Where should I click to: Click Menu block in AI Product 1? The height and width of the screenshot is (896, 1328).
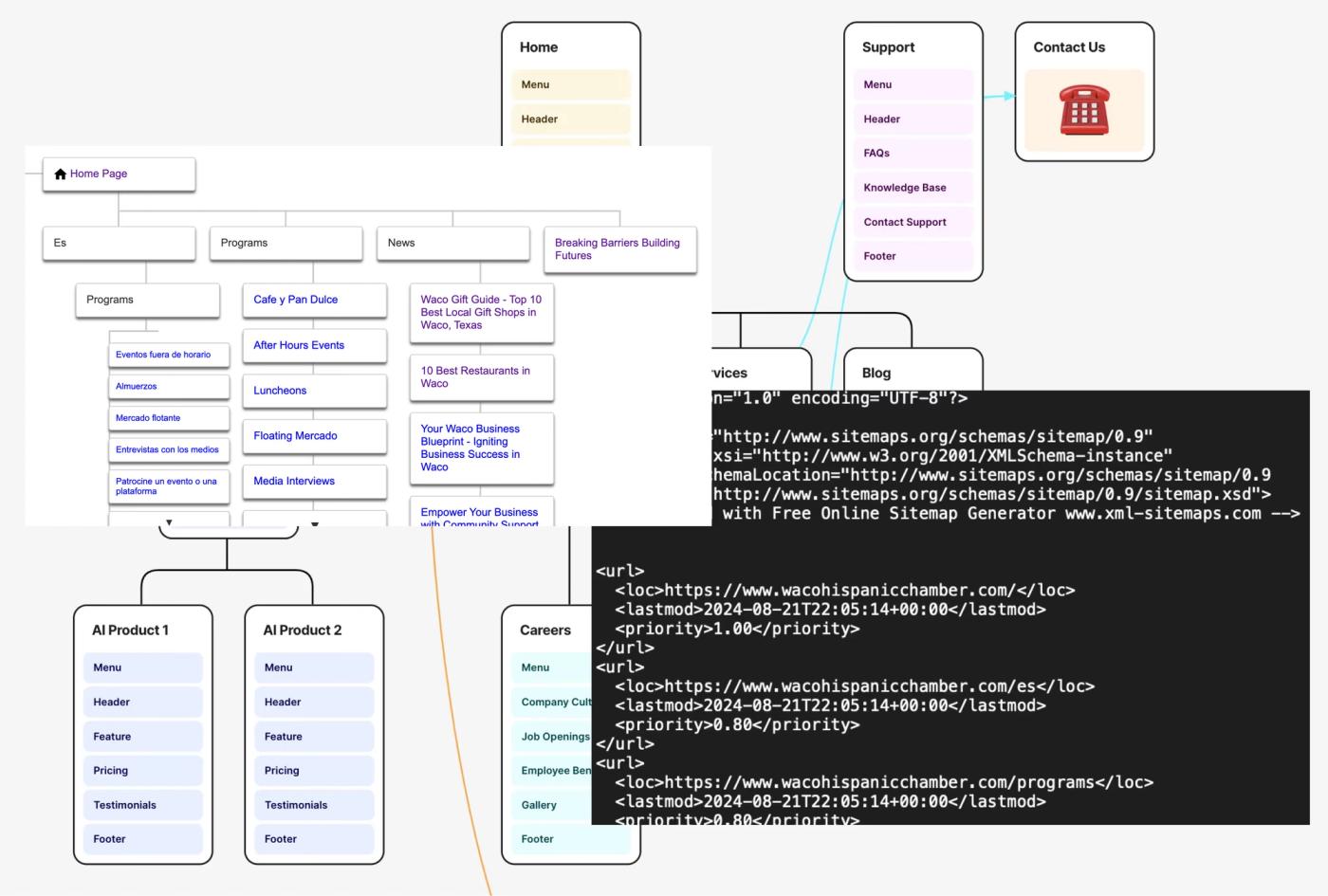(143, 668)
